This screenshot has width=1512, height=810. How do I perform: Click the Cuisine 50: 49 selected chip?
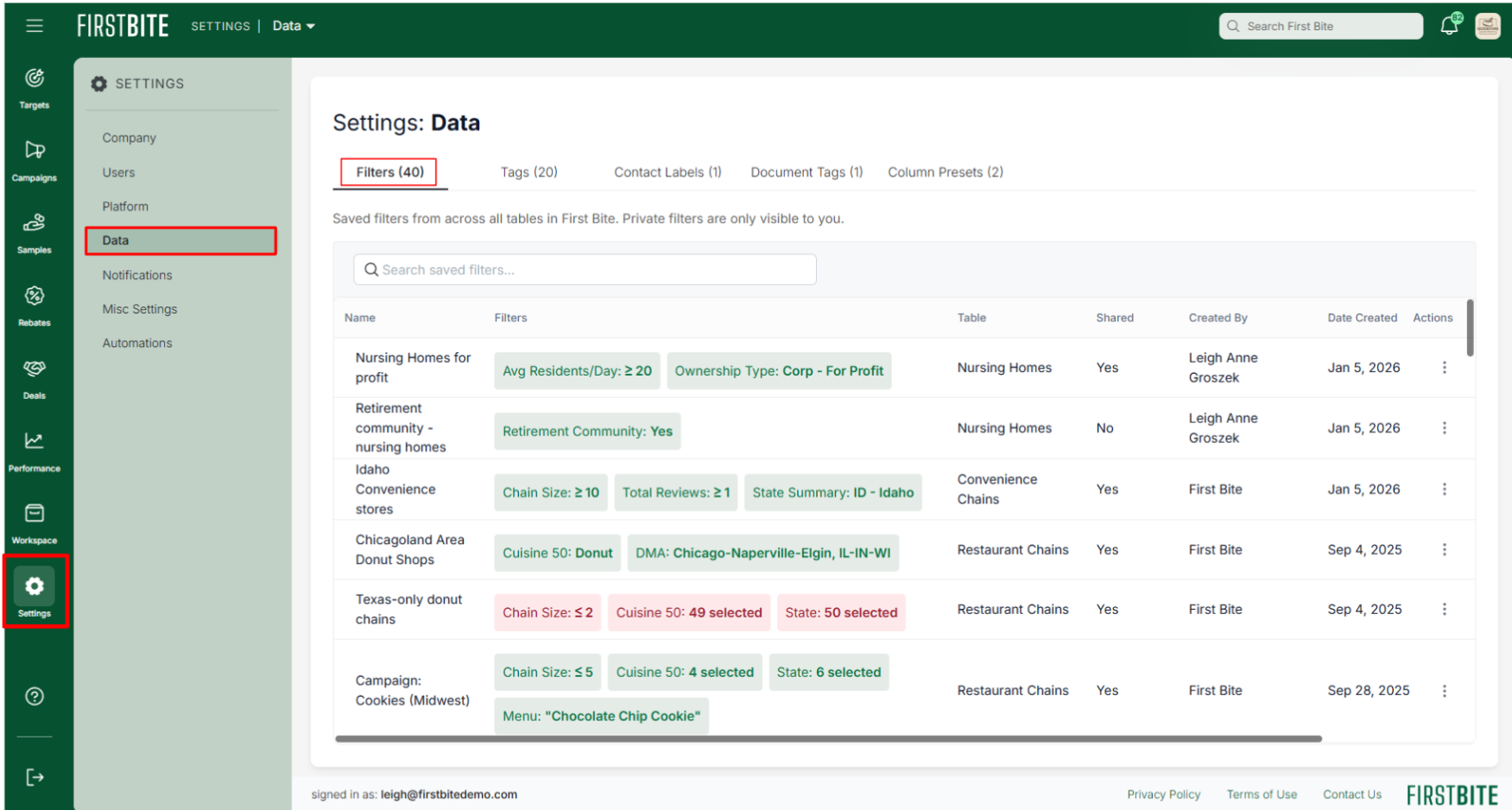[688, 613]
